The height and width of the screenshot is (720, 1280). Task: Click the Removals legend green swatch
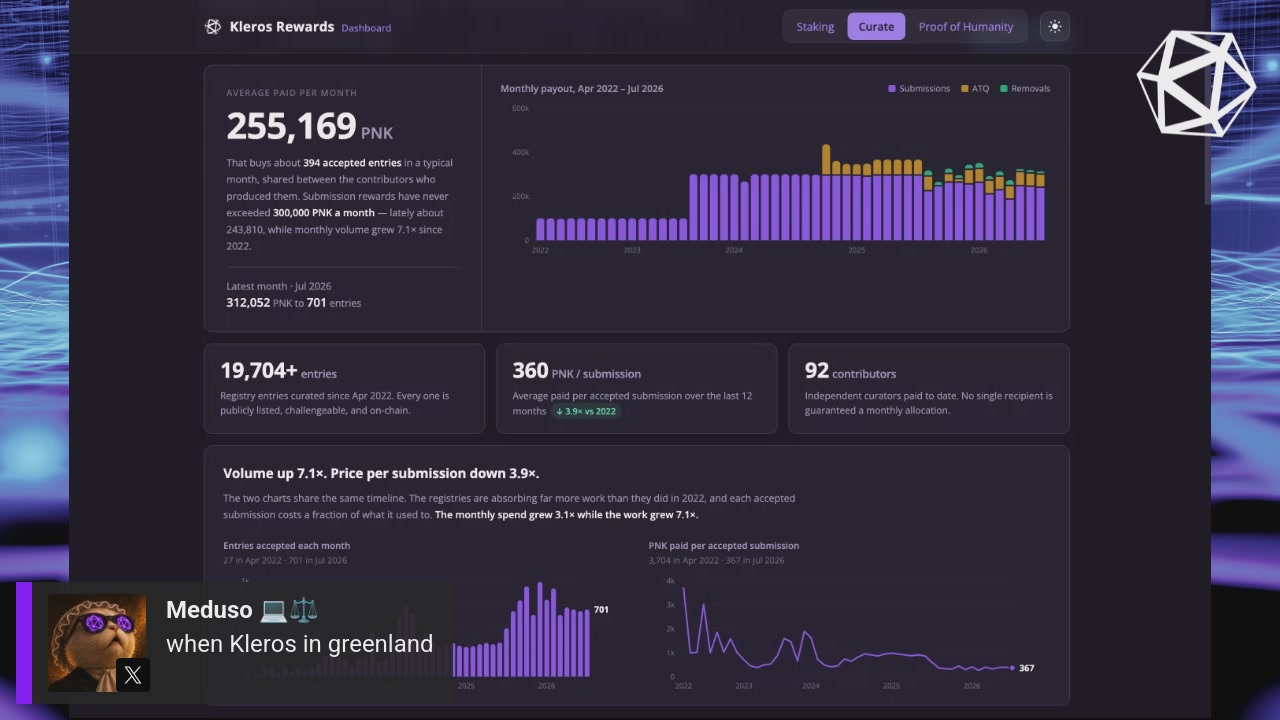1004,89
